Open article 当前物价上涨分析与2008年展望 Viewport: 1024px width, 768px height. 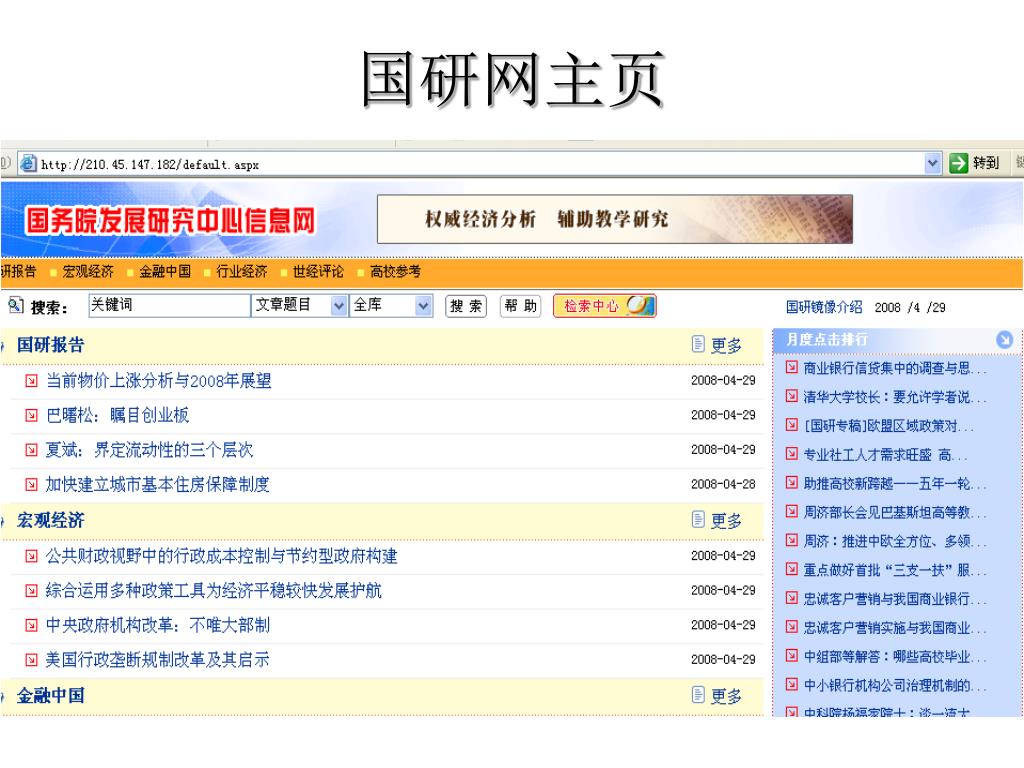tap(158, 381)
